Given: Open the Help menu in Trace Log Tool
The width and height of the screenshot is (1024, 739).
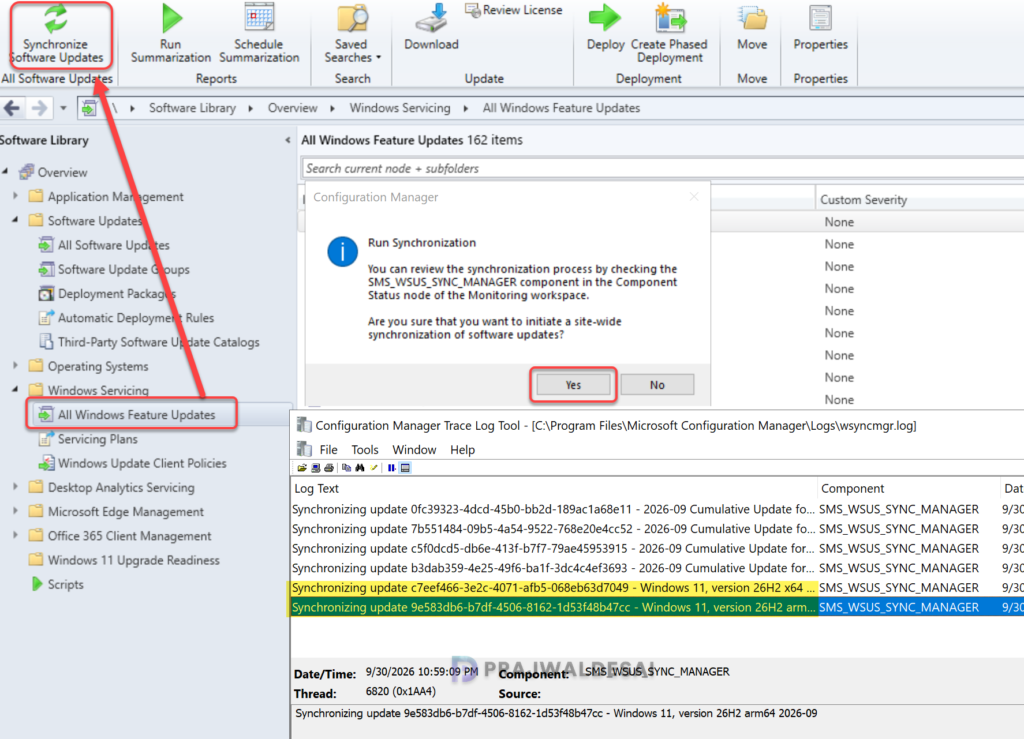Looking at the screenshot, I should tap(462, 450).
